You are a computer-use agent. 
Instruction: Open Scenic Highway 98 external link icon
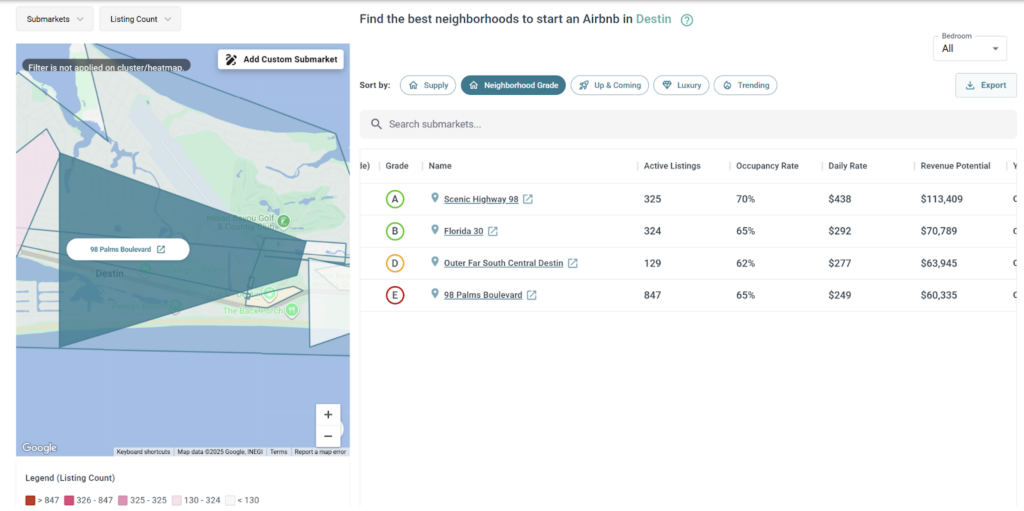528,199
